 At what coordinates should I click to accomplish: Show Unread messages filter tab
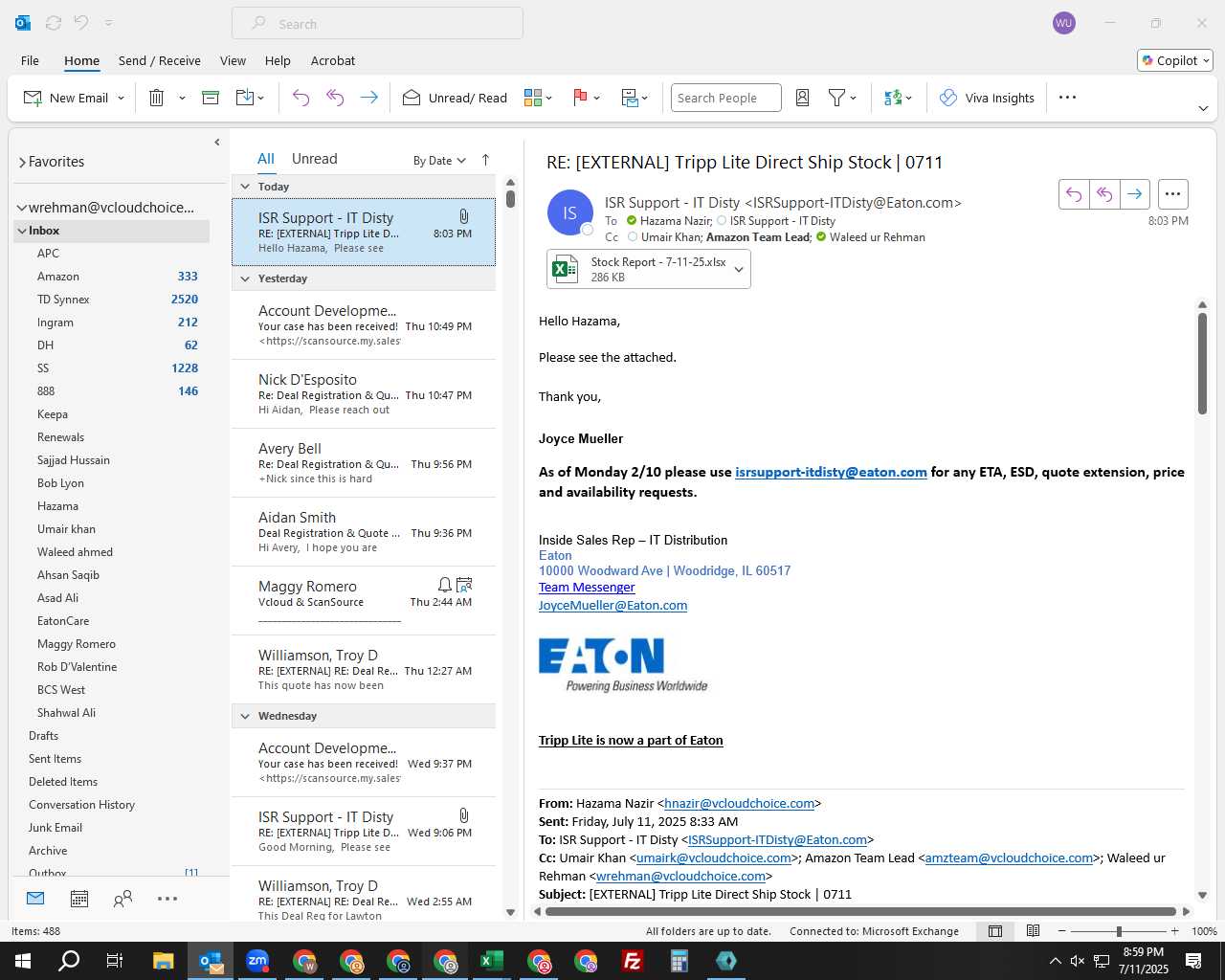click(315, 159)
